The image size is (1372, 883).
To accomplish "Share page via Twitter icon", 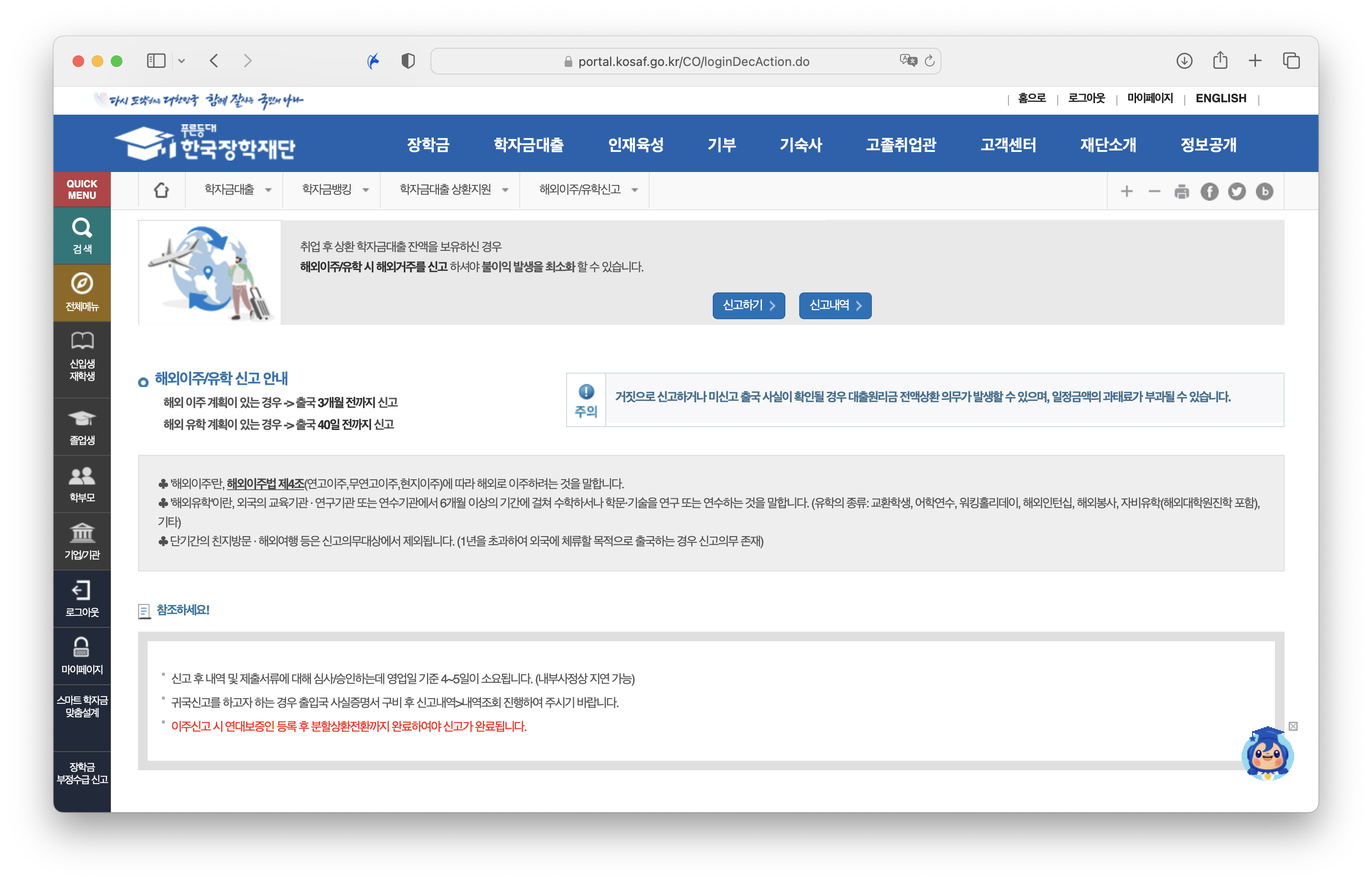I will 1237,192.
